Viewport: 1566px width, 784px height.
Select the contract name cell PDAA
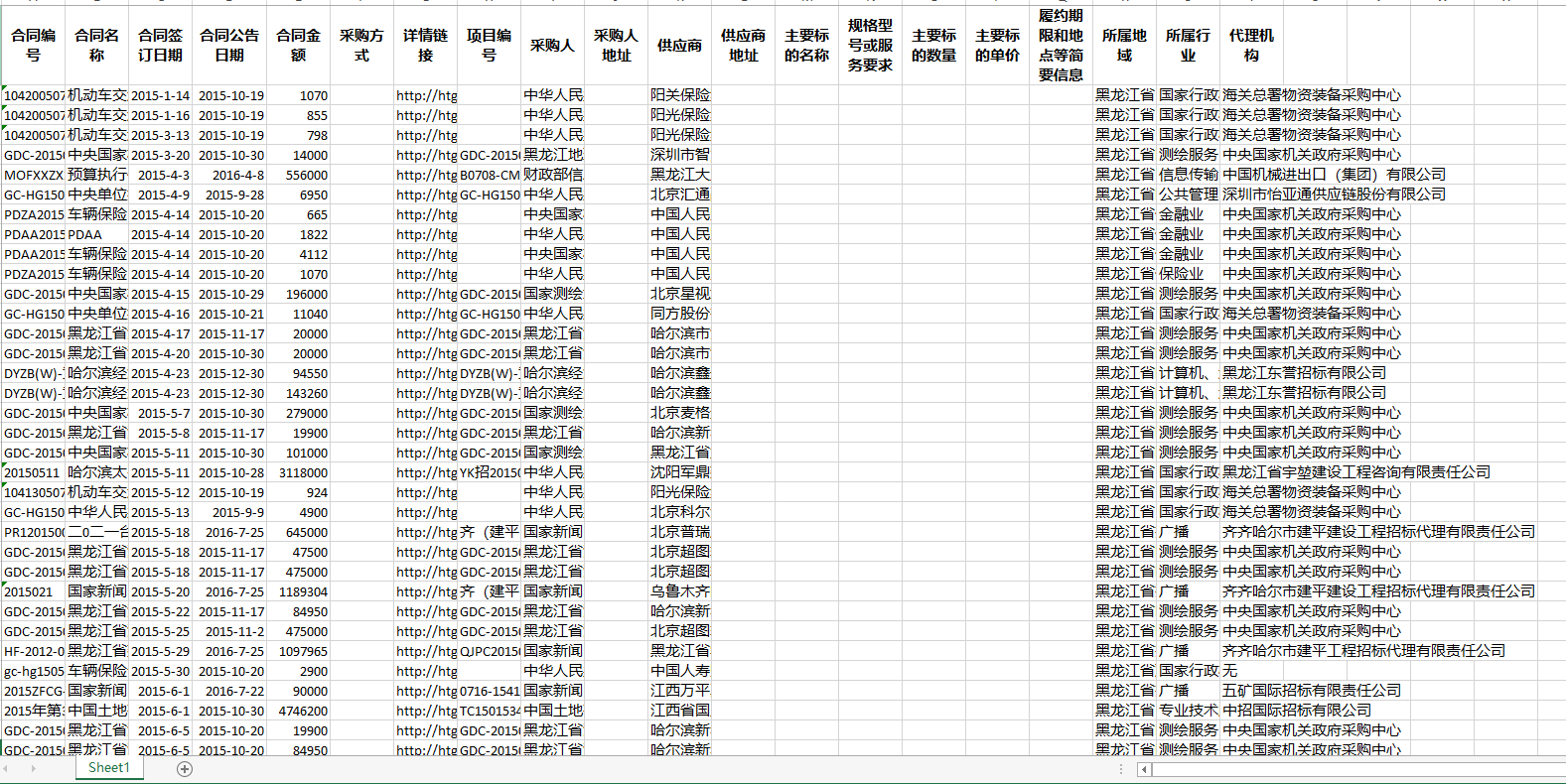tap(97, 234)
